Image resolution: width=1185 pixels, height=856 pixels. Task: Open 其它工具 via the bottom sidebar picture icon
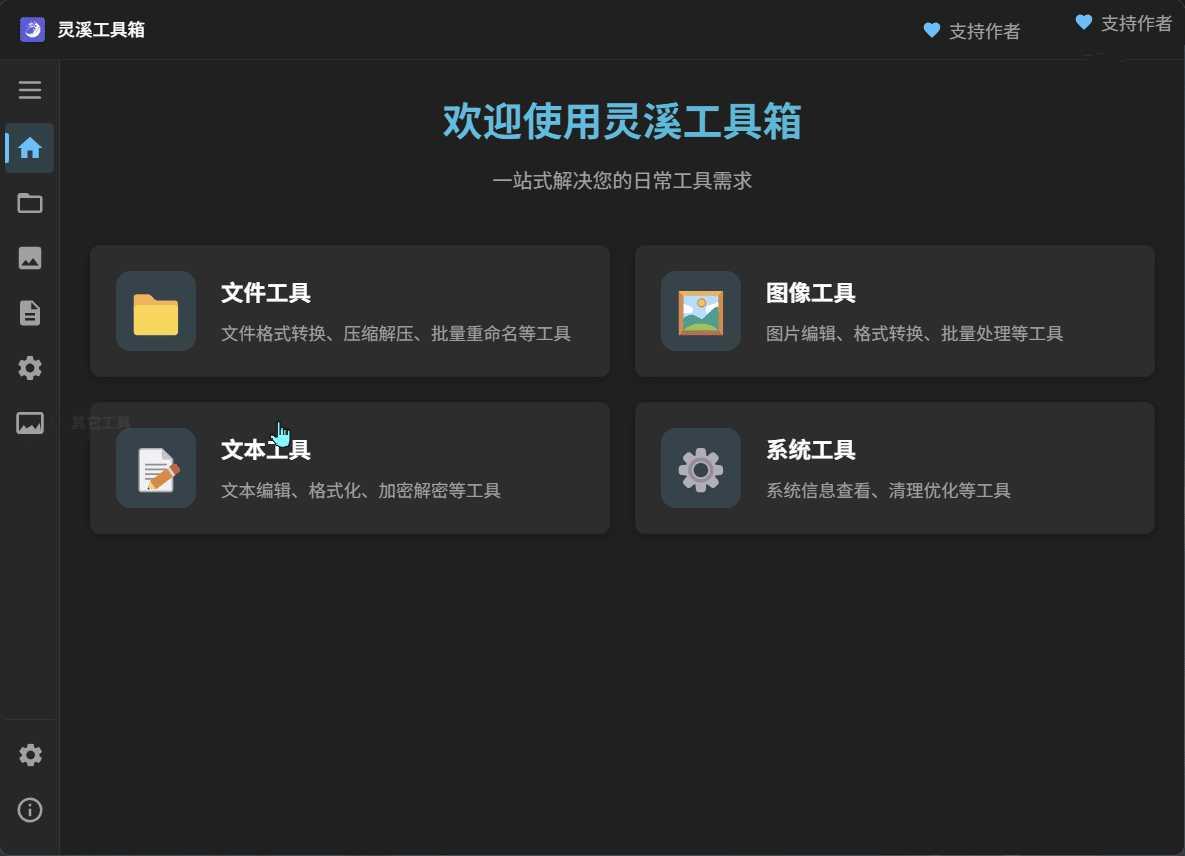click(x=29, y=422)
